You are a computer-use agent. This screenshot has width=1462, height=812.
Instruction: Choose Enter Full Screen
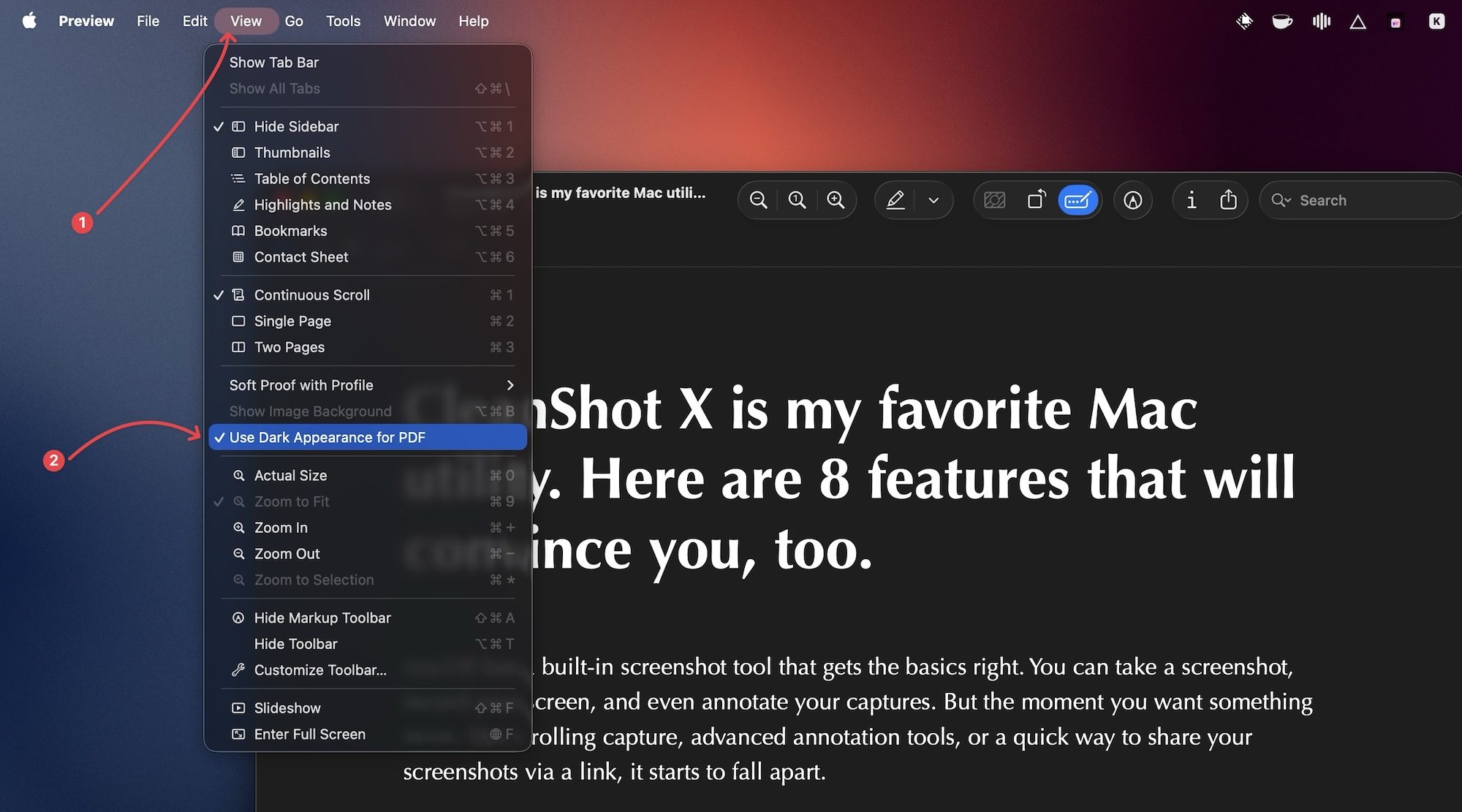point(368,735)
